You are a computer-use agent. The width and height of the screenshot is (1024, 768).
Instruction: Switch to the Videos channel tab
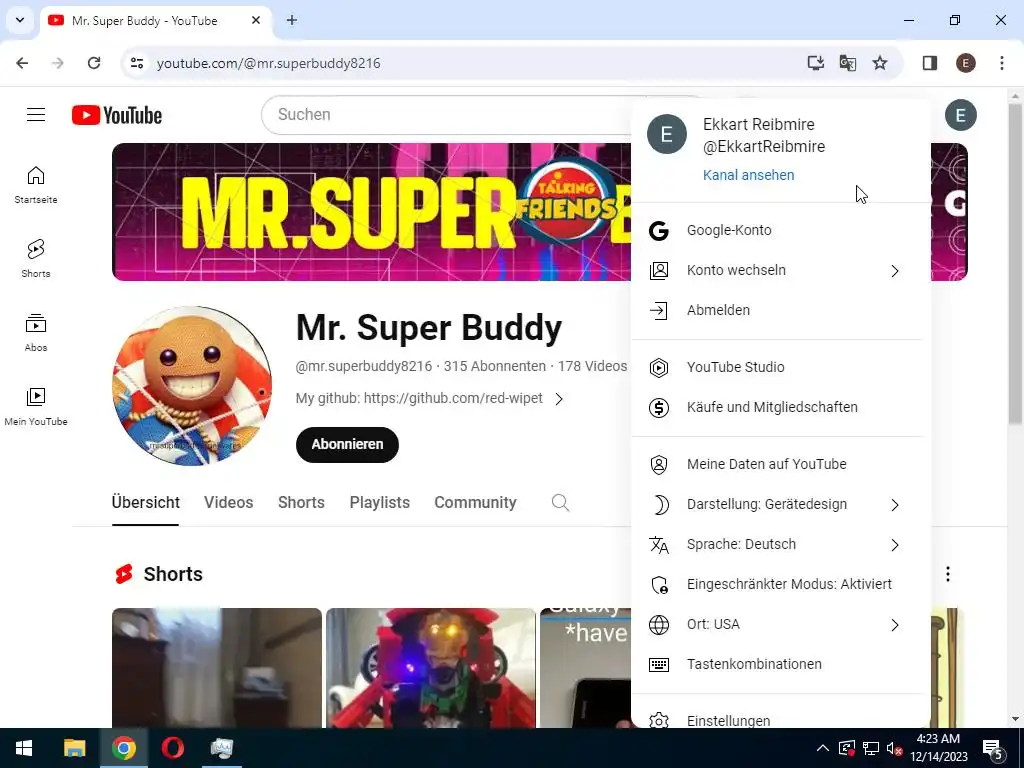[229, 502]
